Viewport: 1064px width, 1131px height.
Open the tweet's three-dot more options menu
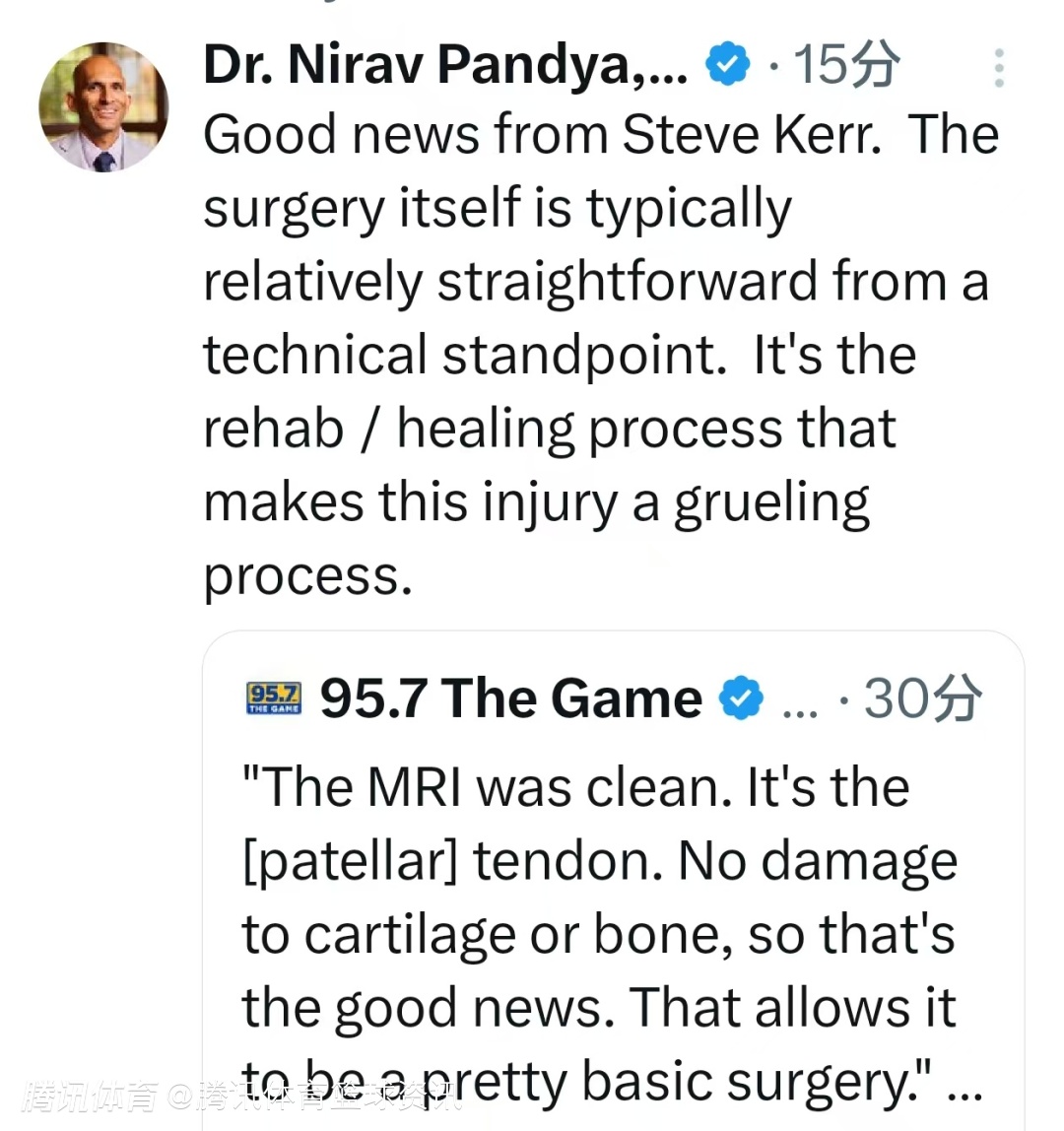999,68
